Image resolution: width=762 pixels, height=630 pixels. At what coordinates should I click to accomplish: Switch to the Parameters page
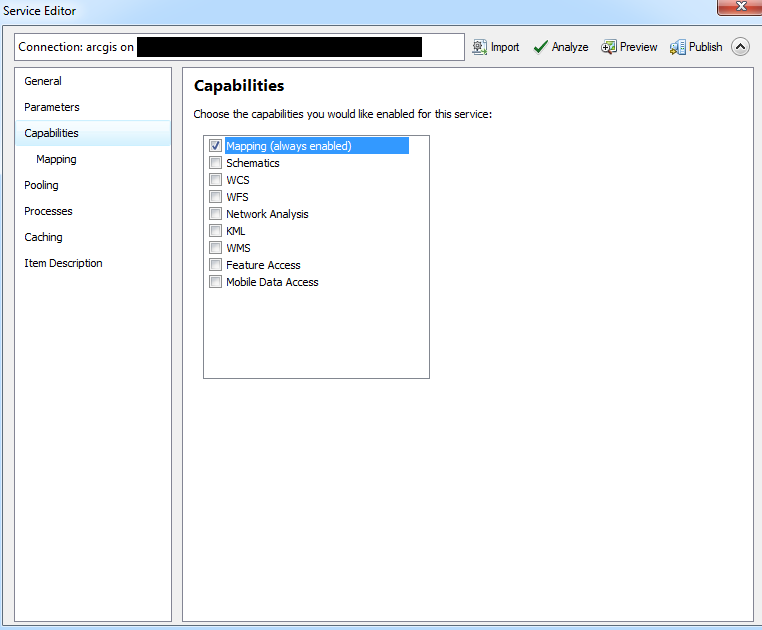tap(52, 107)
